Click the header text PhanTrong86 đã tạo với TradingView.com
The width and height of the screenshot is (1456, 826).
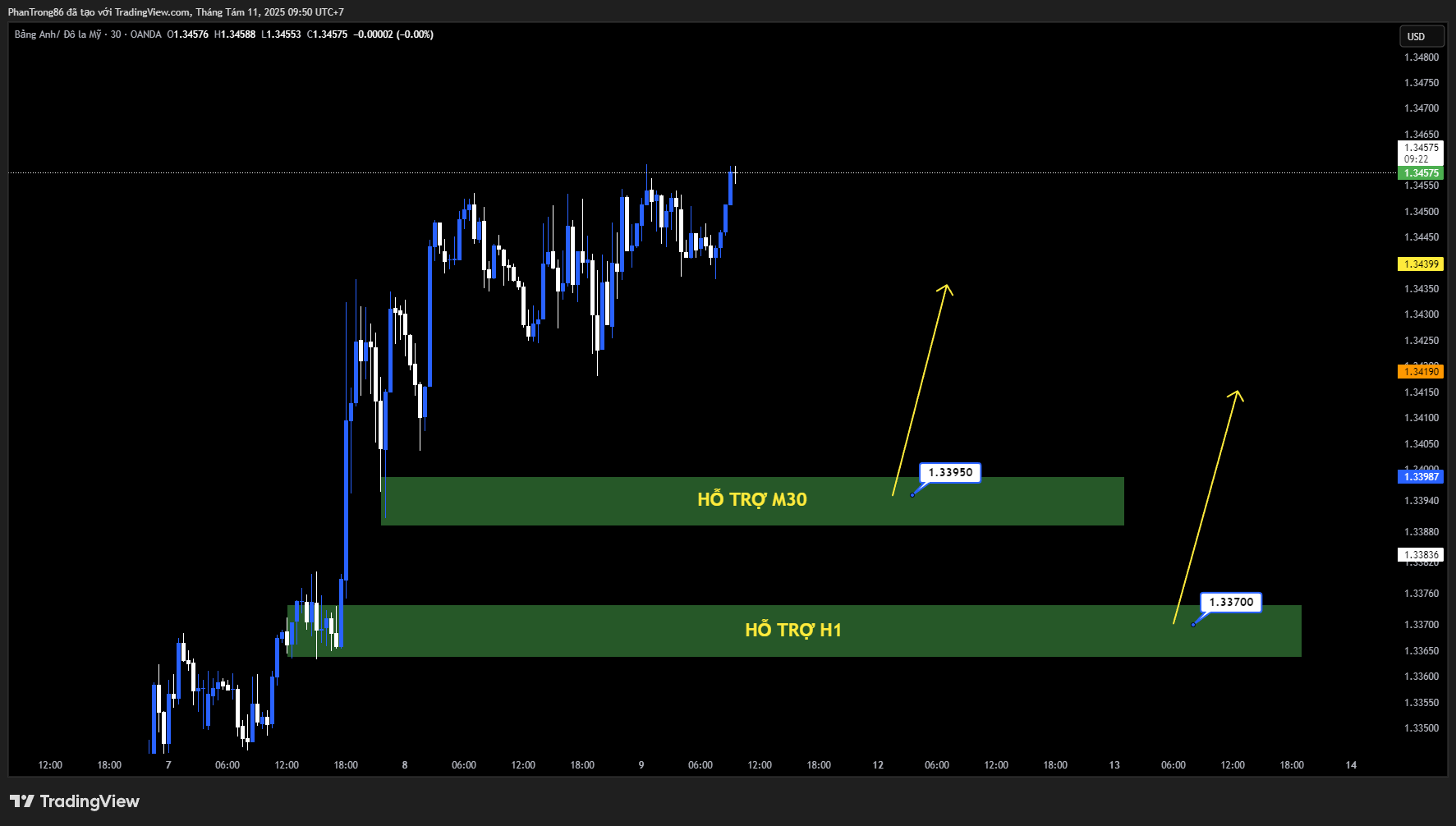[x=99, y=12]
